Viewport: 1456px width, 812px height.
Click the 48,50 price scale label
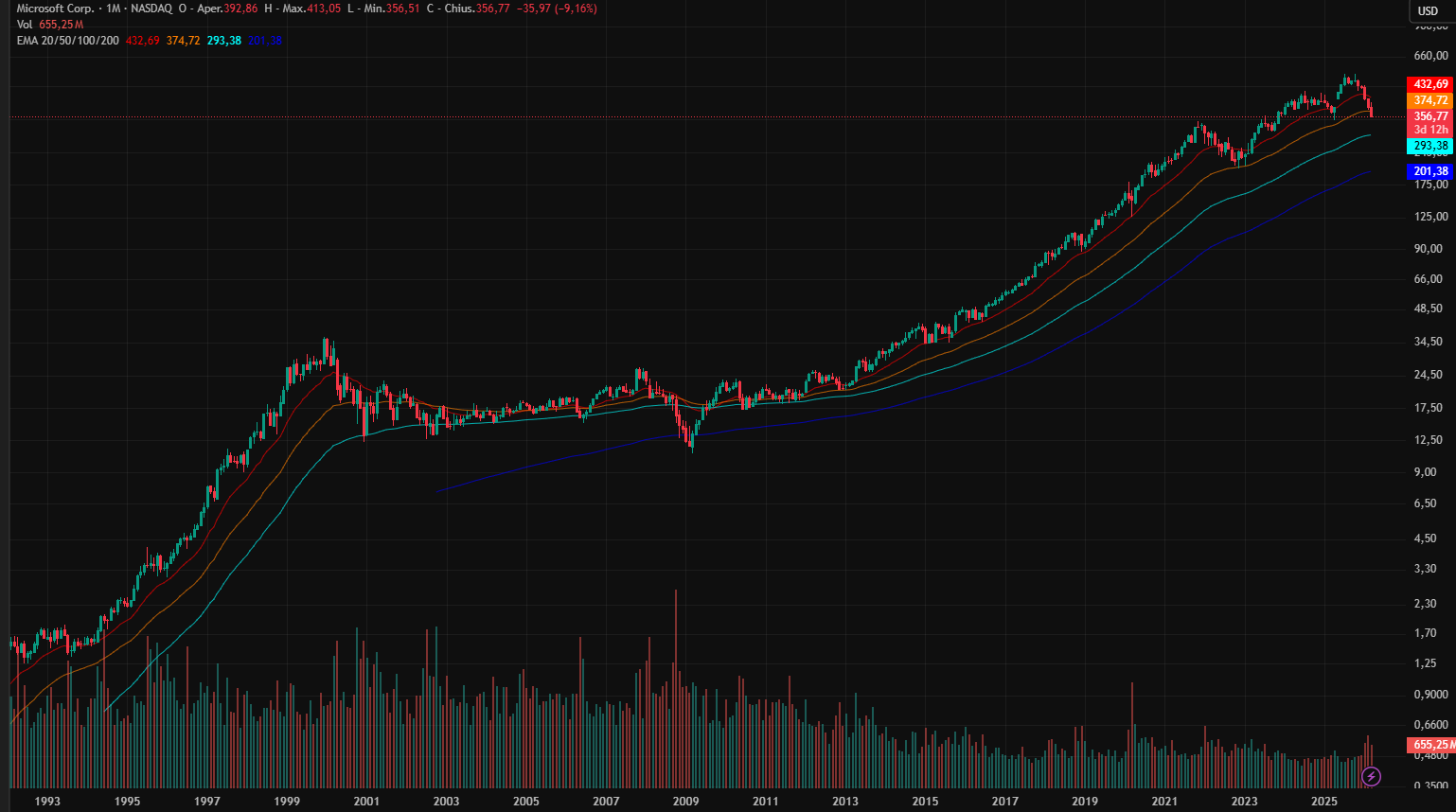[1429, 309]
